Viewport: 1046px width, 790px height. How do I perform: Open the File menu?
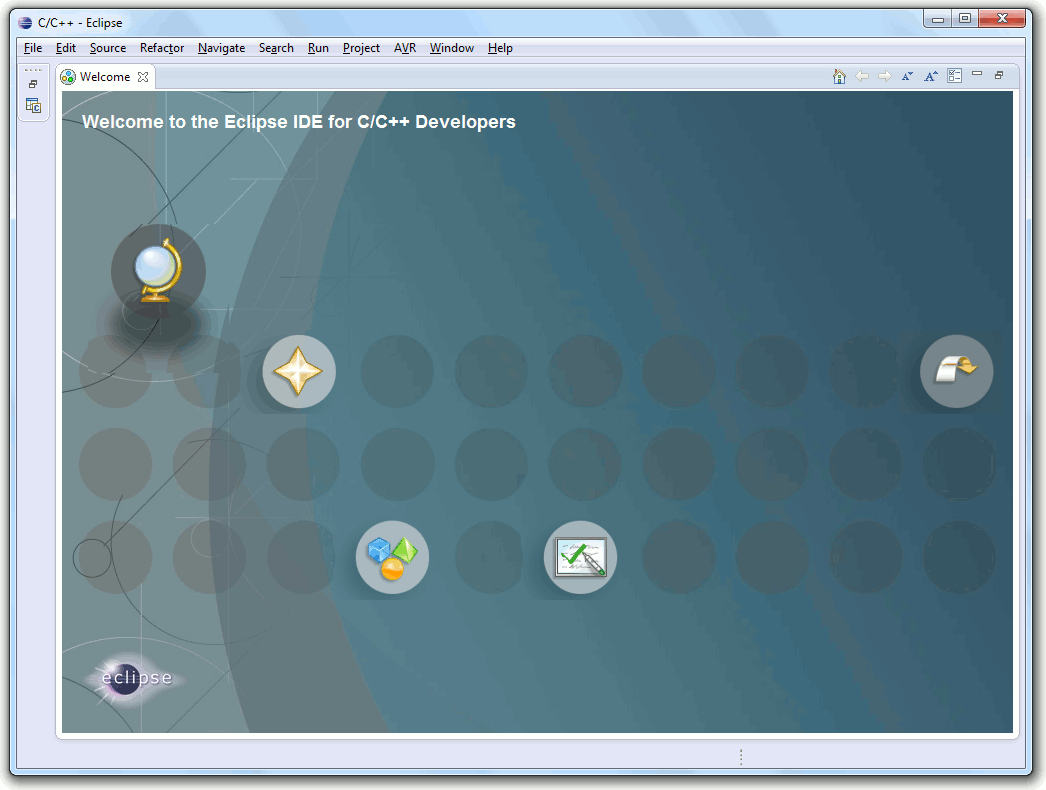pos(33,48)
